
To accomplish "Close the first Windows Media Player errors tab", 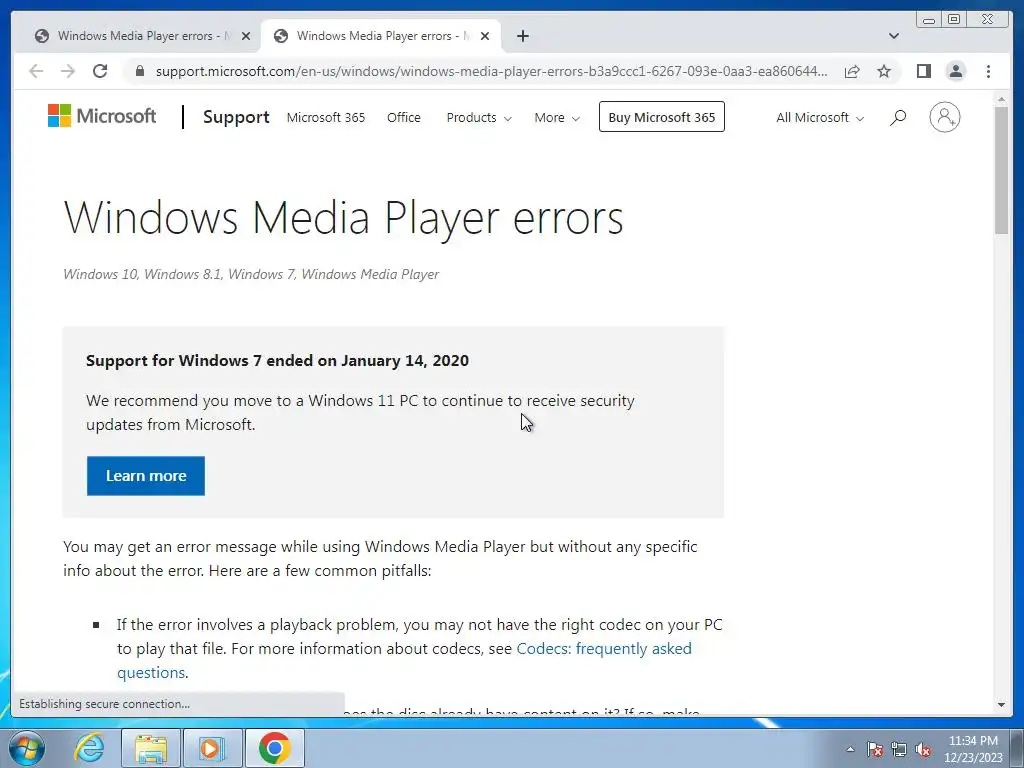I will coord(246,36).
